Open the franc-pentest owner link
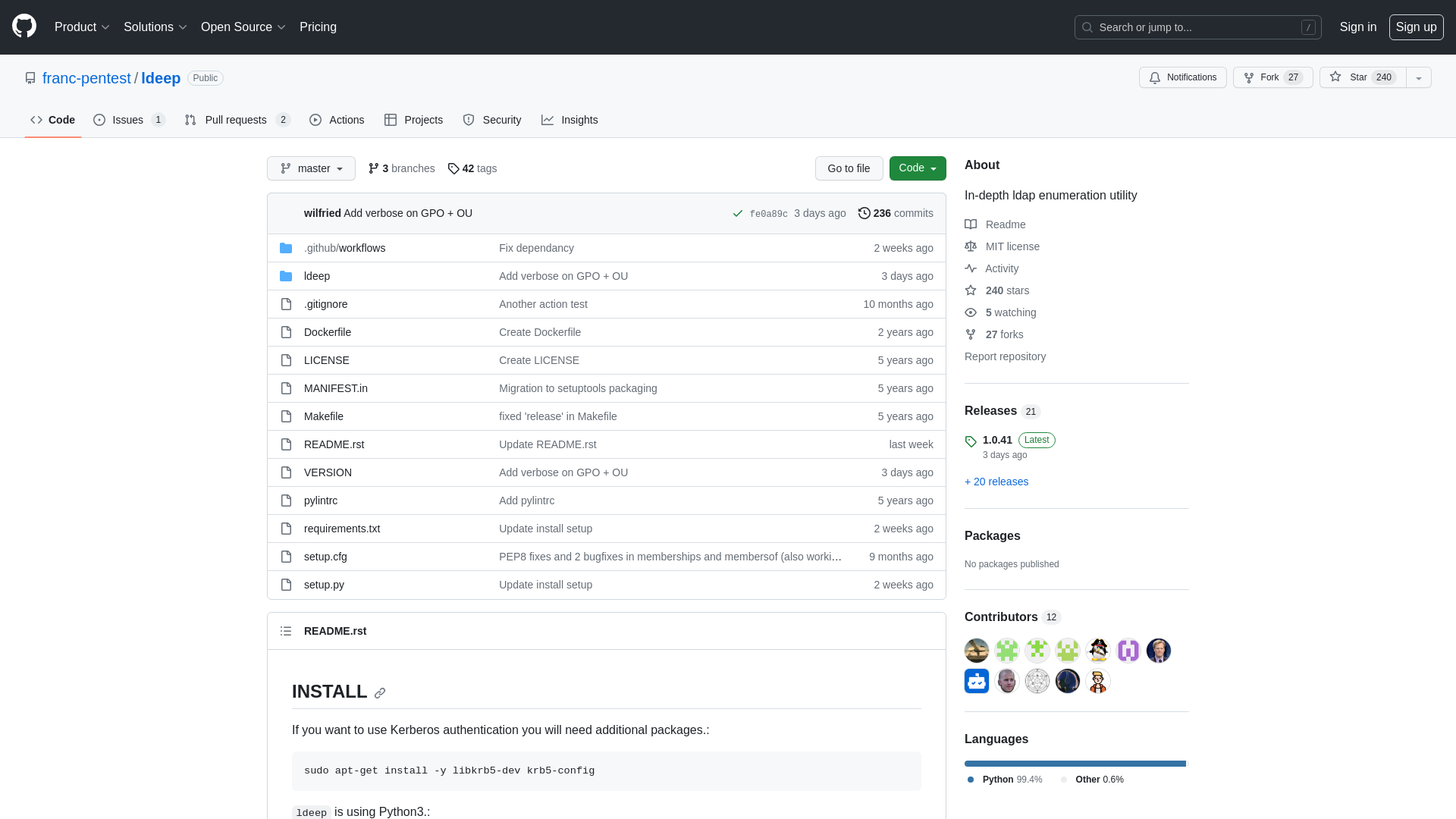Viewport: 1456px width, 819px height. [86, 78]
